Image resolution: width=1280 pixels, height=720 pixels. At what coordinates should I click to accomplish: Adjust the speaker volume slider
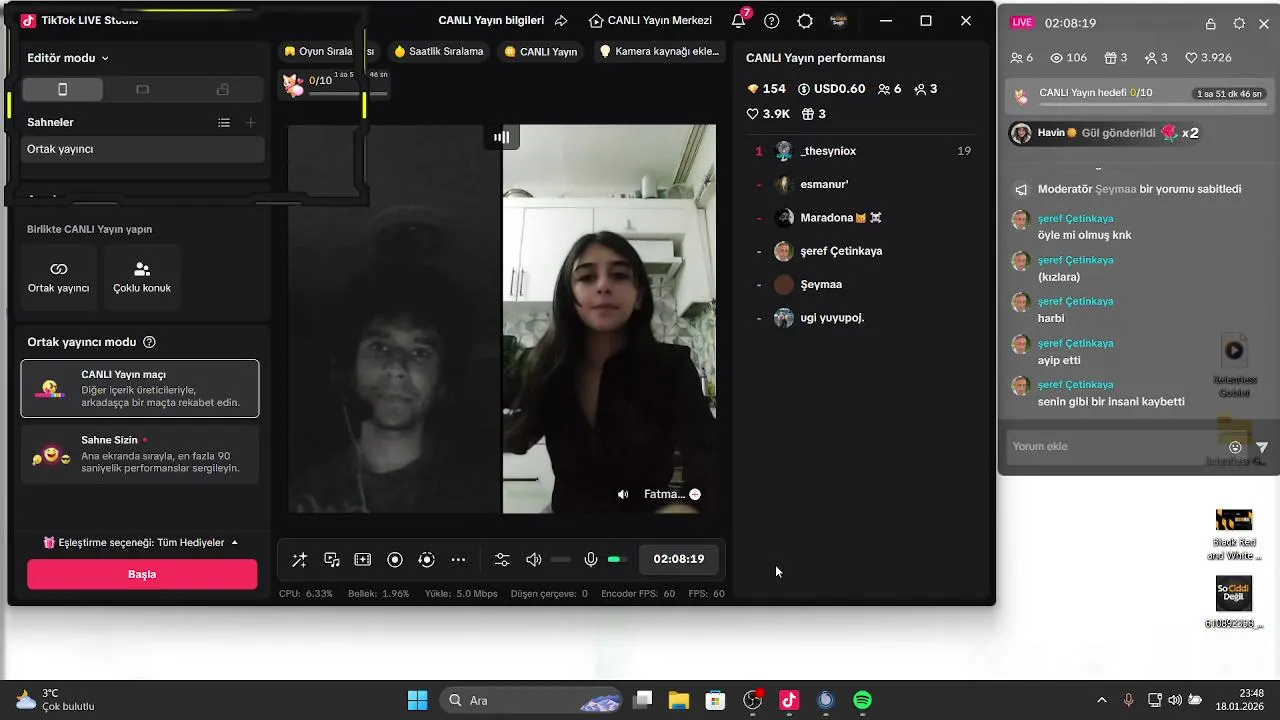pos(561,560)
